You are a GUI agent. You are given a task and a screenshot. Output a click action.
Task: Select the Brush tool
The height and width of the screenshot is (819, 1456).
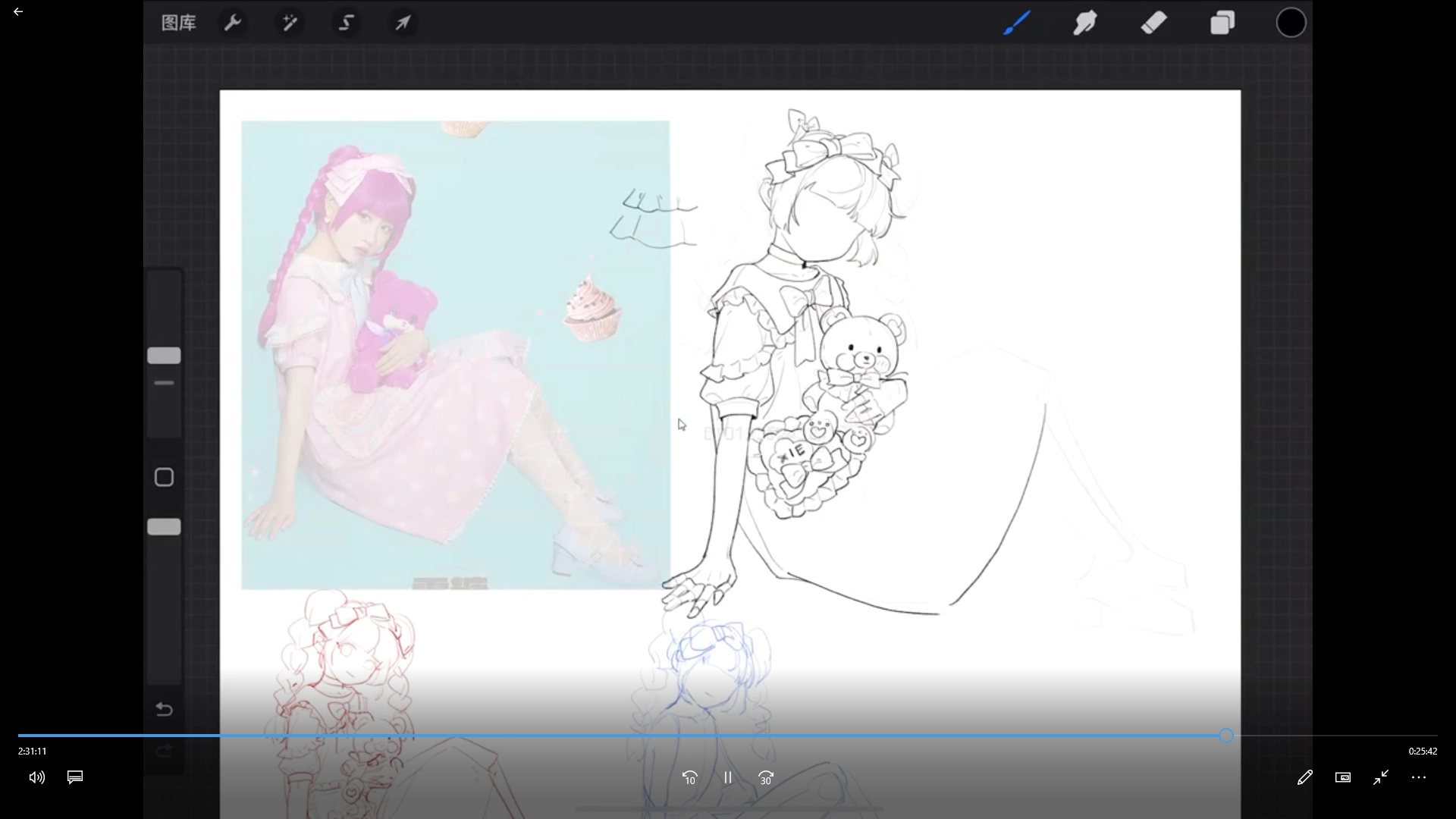click(x=1016, y=23)
